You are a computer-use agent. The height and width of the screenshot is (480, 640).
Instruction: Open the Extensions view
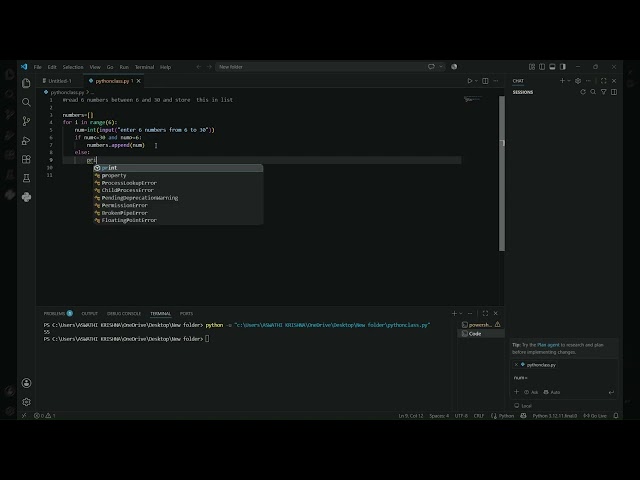click(x=26, y=159)
